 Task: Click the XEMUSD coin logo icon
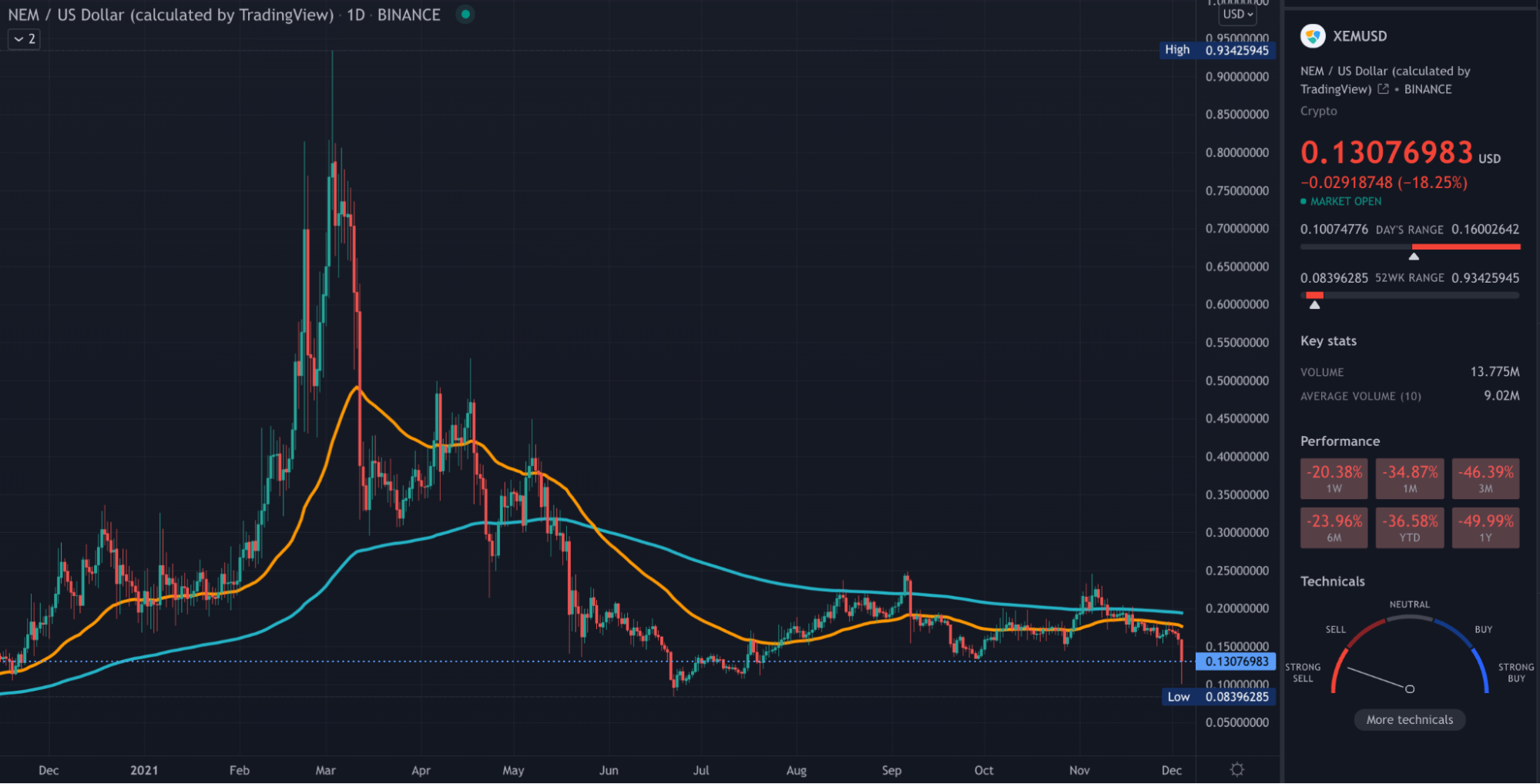click(1313, 36)
